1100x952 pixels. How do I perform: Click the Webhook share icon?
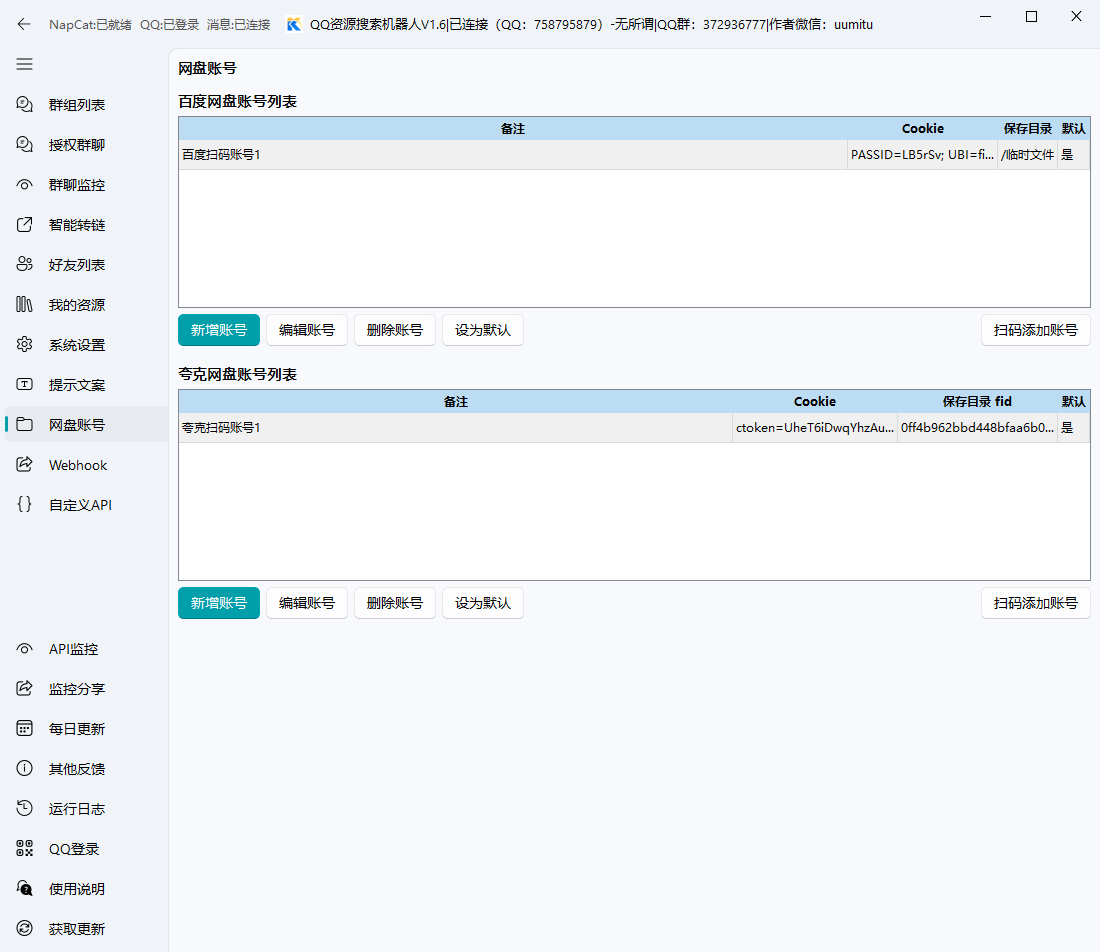click(25, 464)
